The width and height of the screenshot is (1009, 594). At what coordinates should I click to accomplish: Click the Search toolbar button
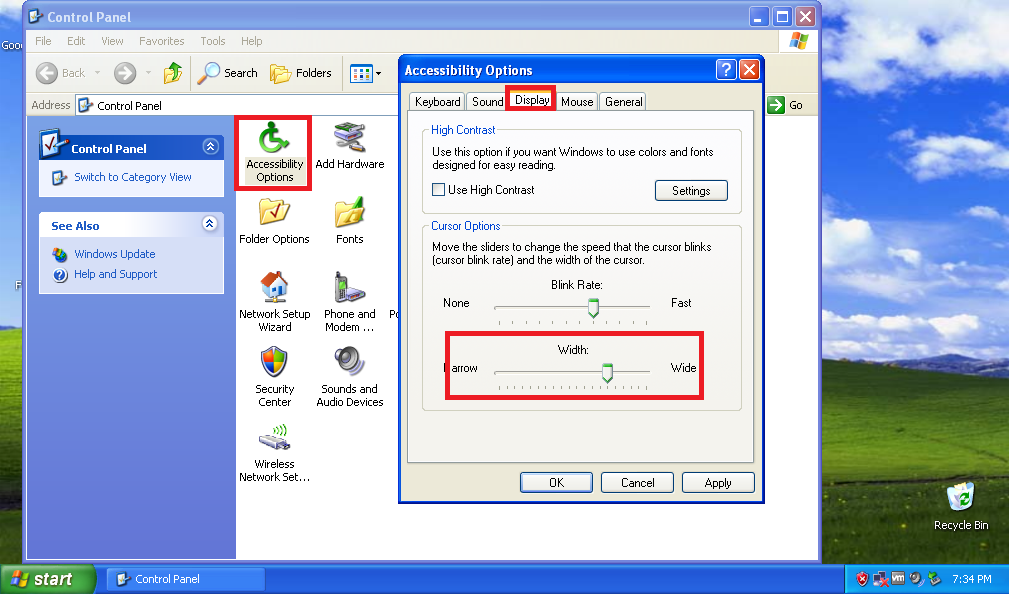(227, 73)
